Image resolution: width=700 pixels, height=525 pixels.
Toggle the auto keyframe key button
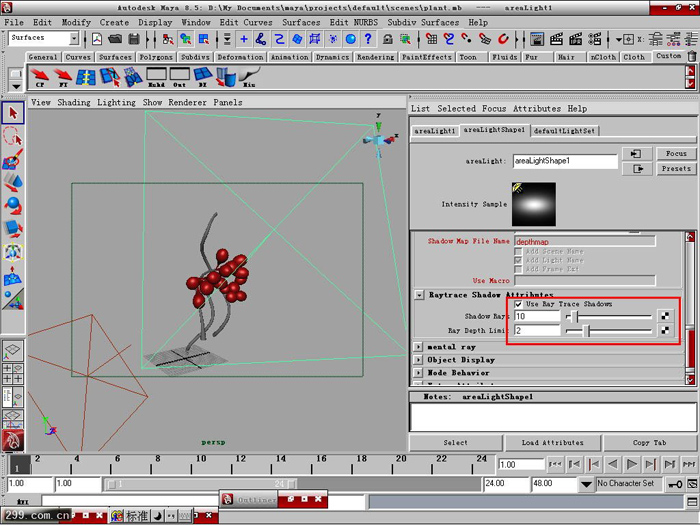click(675, 484)
